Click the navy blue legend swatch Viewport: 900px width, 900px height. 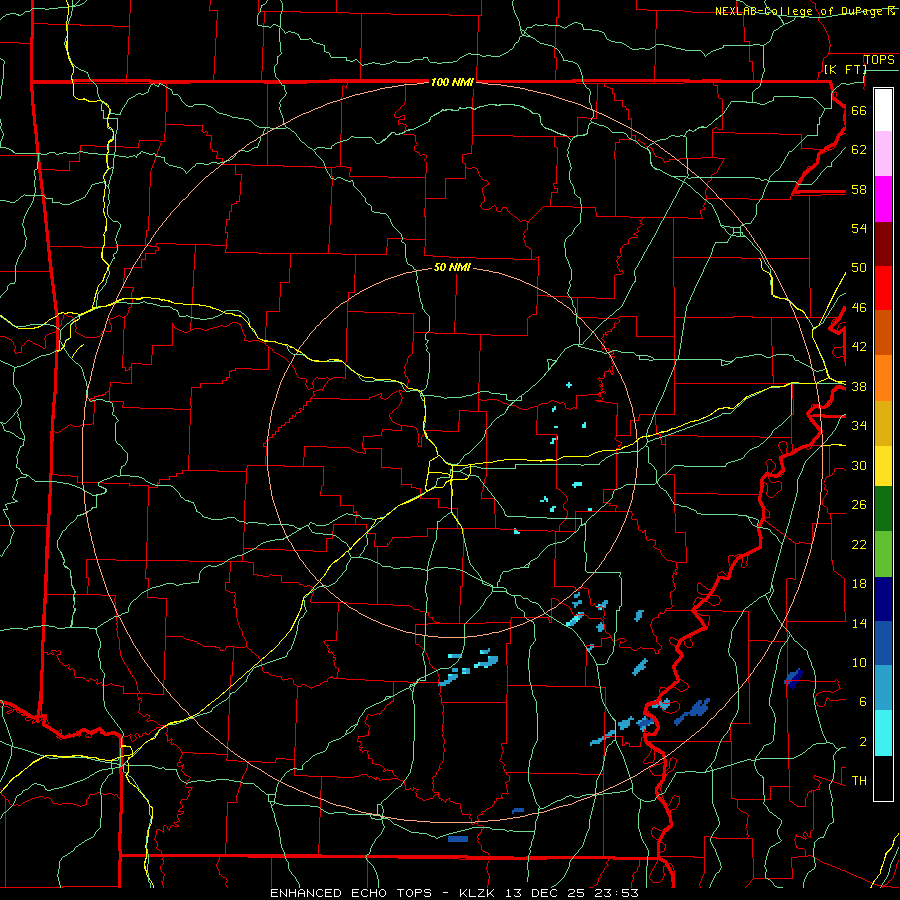pos(883,599)
